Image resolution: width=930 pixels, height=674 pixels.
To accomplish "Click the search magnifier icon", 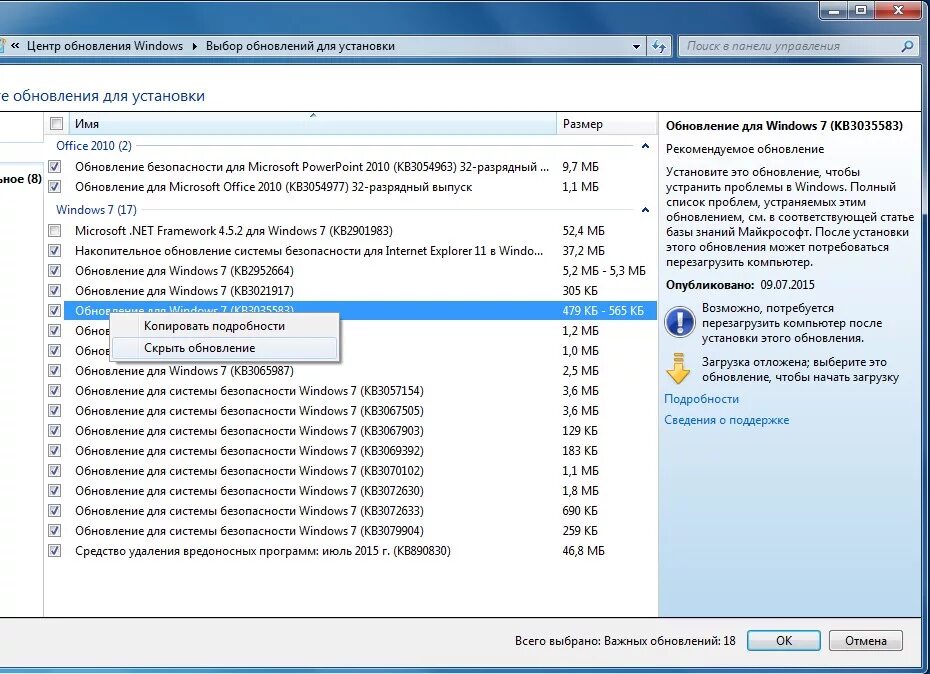I will 907,46.
